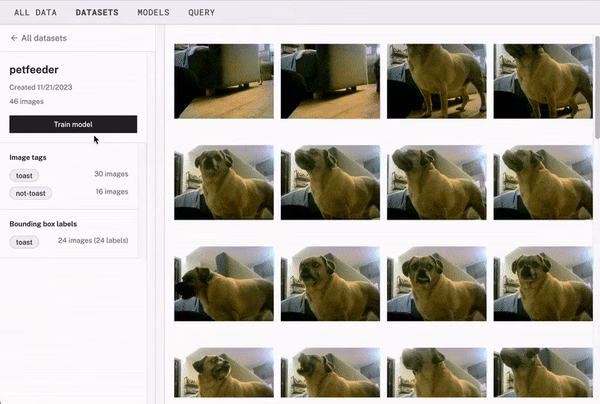Switch to the DATASETS tab
The image size is (600, 404).
tap(97, 12)
